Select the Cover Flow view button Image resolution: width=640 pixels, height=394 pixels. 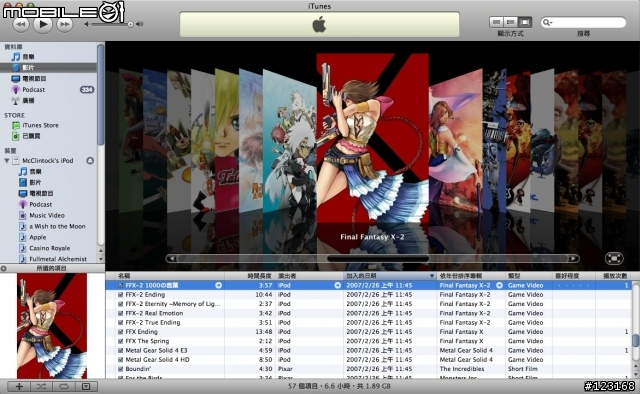pyautogui.click(x=525, y=22)
